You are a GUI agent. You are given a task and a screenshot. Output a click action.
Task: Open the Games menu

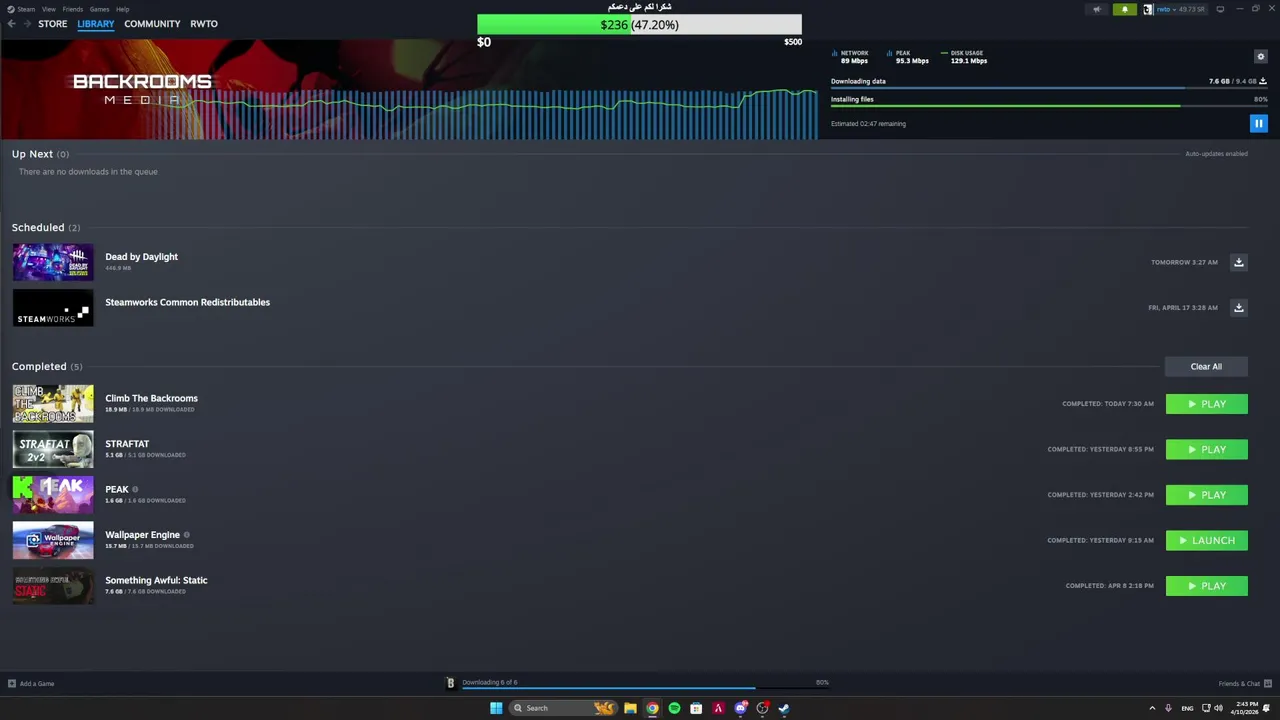tap(99, 9)
